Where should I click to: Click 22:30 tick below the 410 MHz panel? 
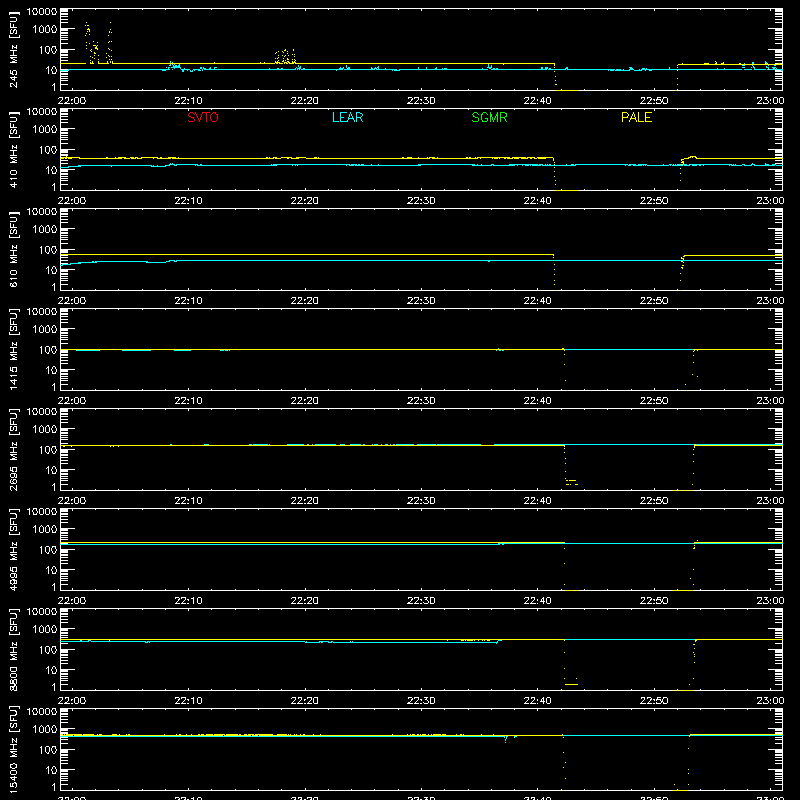[x=421, y=201]
